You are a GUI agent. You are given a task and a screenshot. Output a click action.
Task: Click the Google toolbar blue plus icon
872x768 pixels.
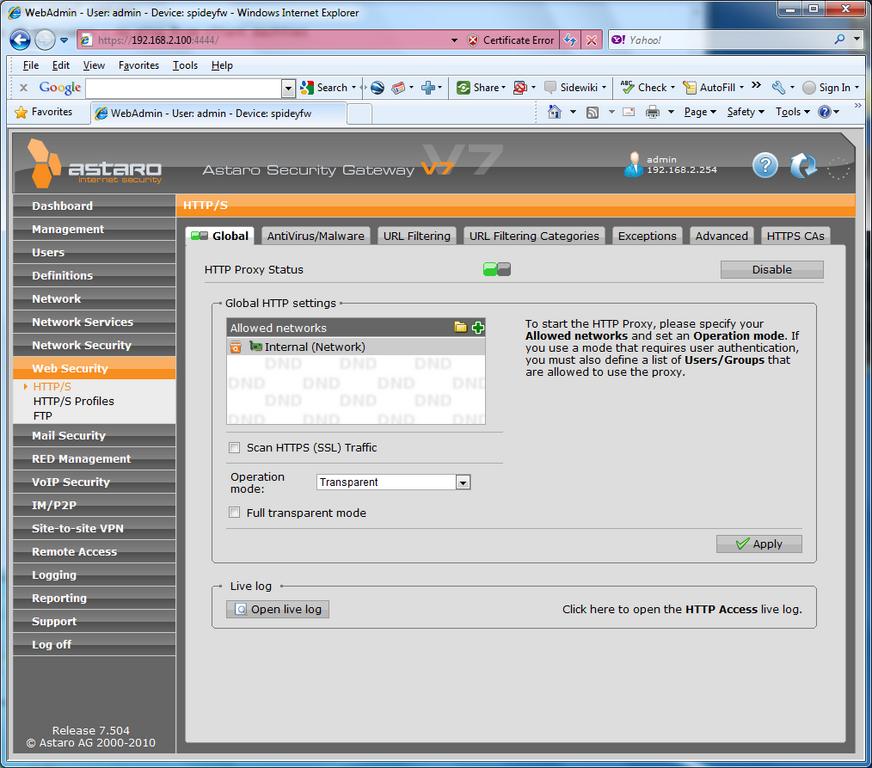tap(428, 87)
